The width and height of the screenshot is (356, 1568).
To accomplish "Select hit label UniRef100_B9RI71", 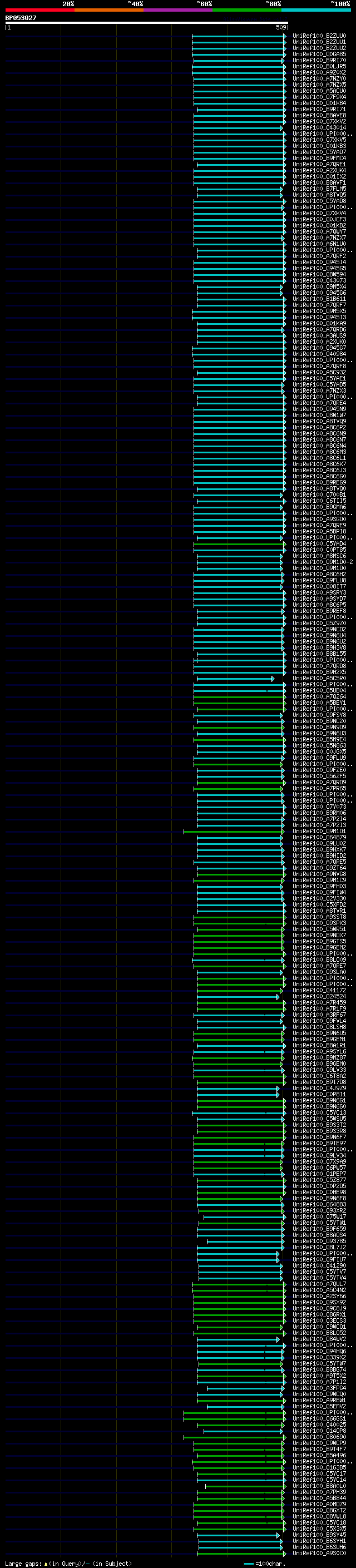I will [x=319, y=109].
